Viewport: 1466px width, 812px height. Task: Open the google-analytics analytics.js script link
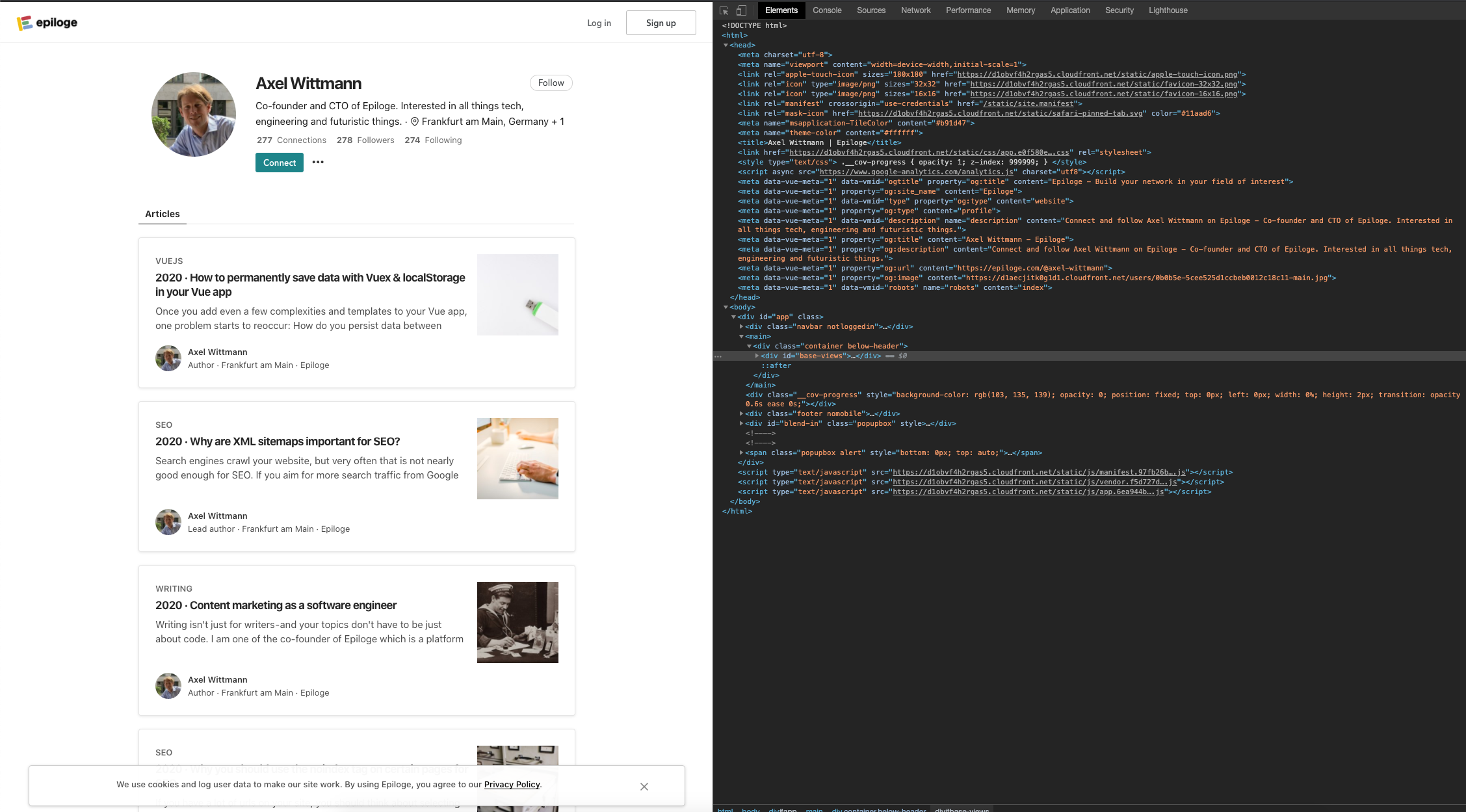pyautogui.click(x=916, y=172)
